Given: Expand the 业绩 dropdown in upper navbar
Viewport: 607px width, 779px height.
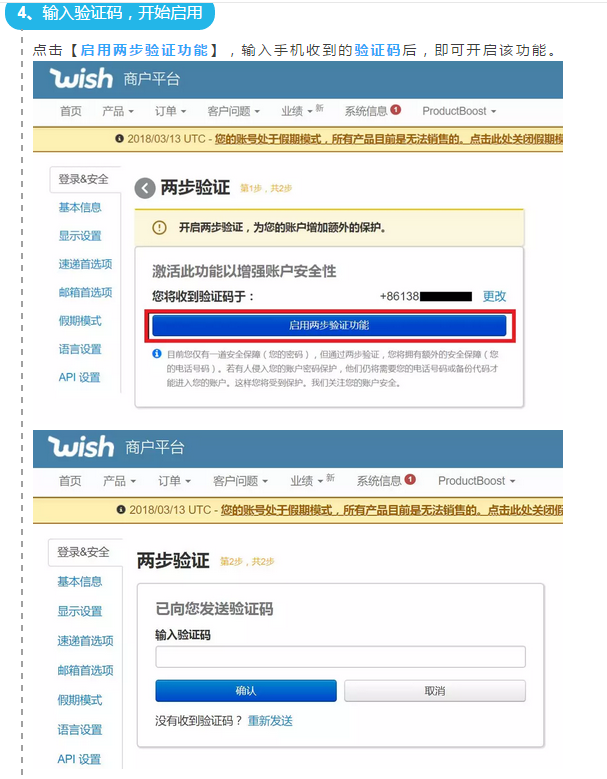Looking at the screenshot, I should coord(297,111).
